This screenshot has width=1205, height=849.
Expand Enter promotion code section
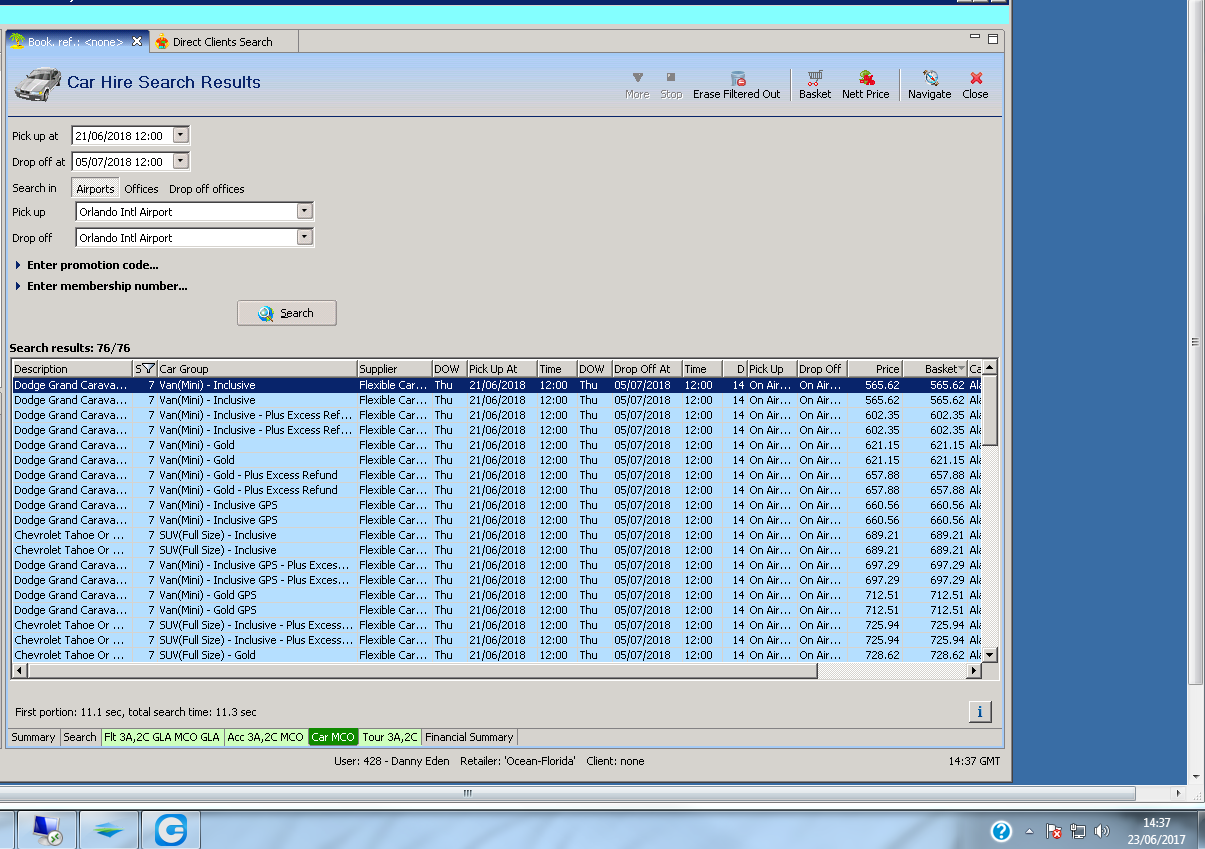[87, 265]
